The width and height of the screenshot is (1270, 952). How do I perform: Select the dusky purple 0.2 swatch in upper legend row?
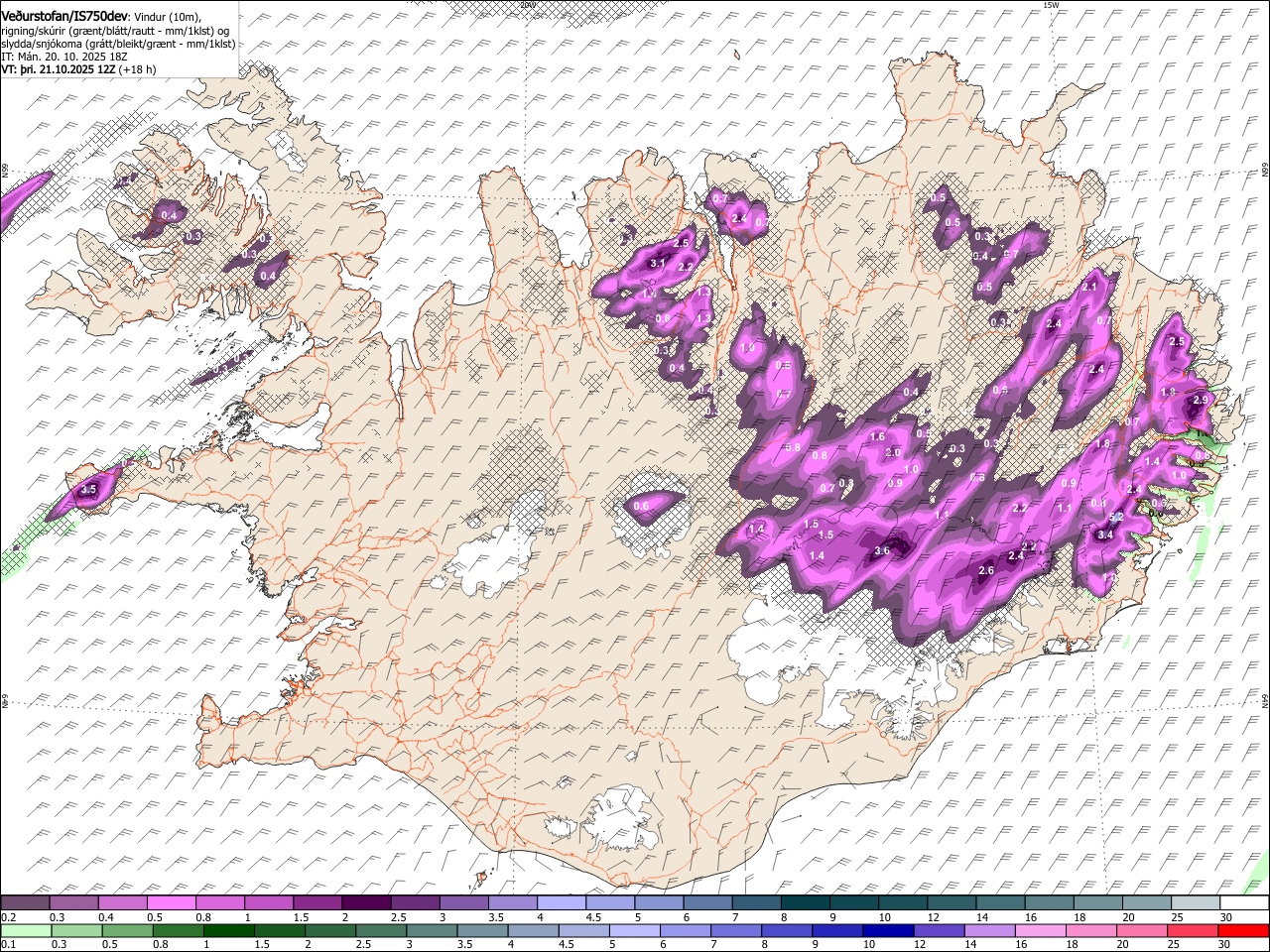(24, 903)
